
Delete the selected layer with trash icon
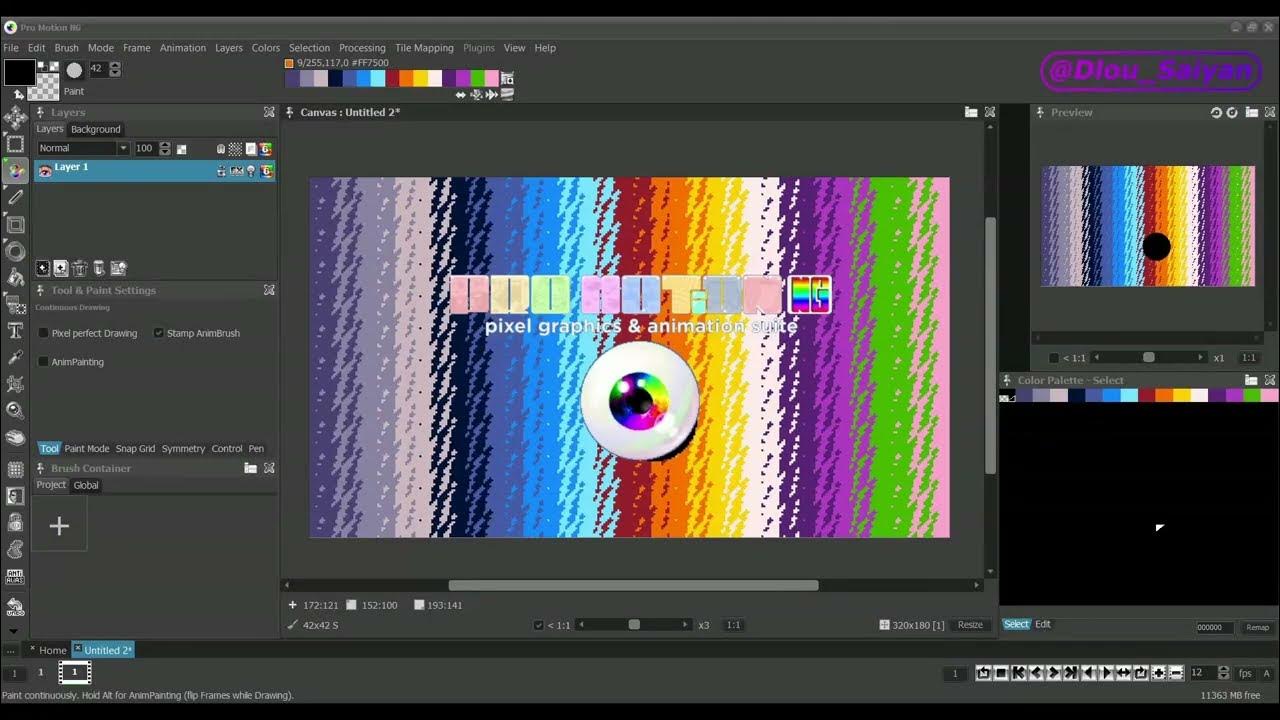click(x=80, y=268)
